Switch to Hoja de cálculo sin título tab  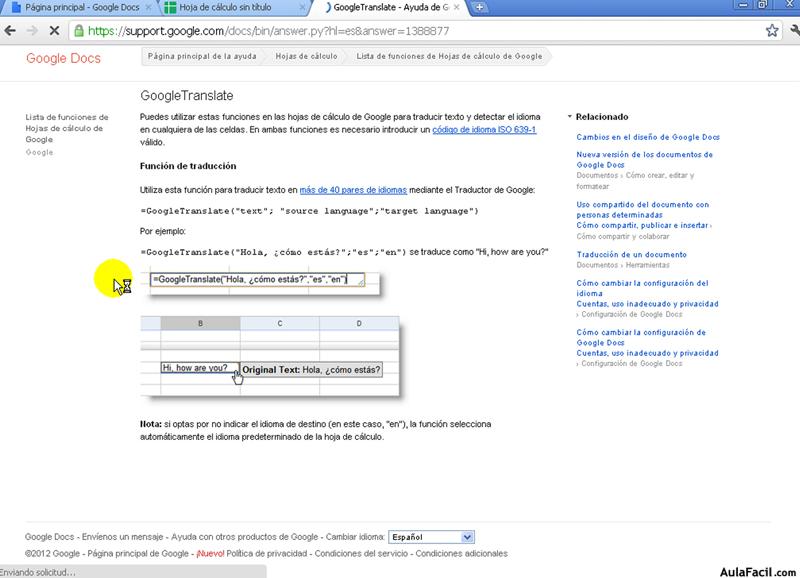(x=225, y=7)
